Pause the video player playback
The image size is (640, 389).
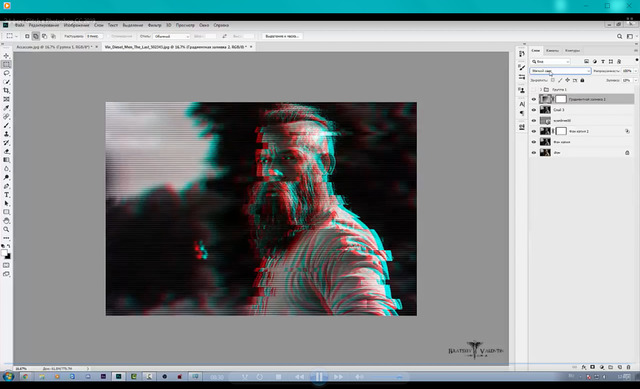(319, 376)
